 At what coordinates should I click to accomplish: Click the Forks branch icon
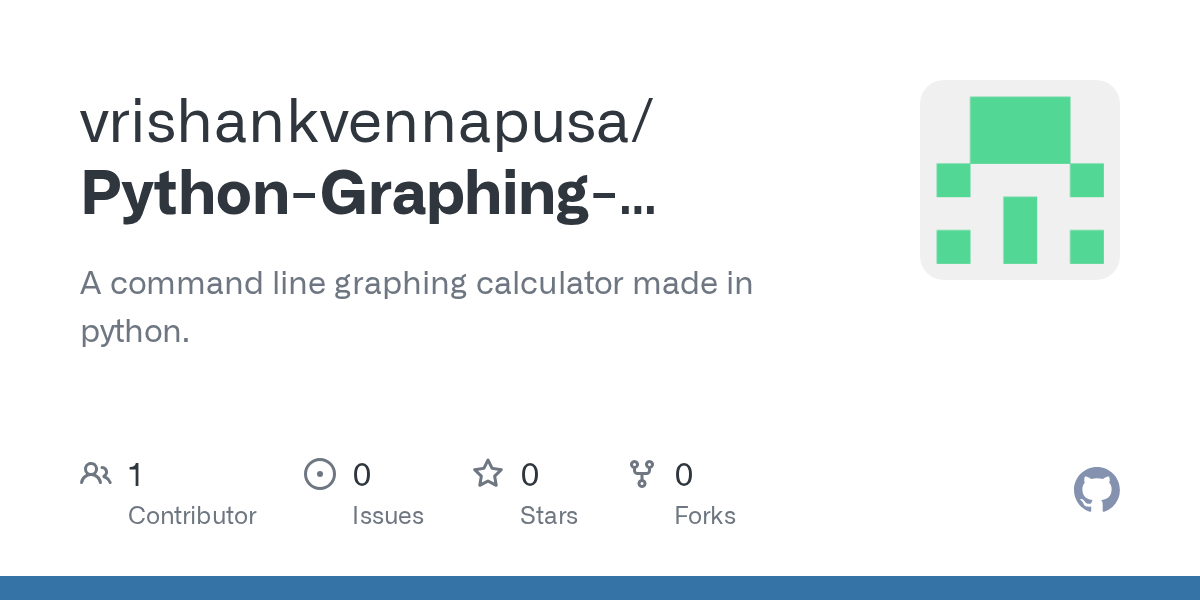tap(641, 474)
